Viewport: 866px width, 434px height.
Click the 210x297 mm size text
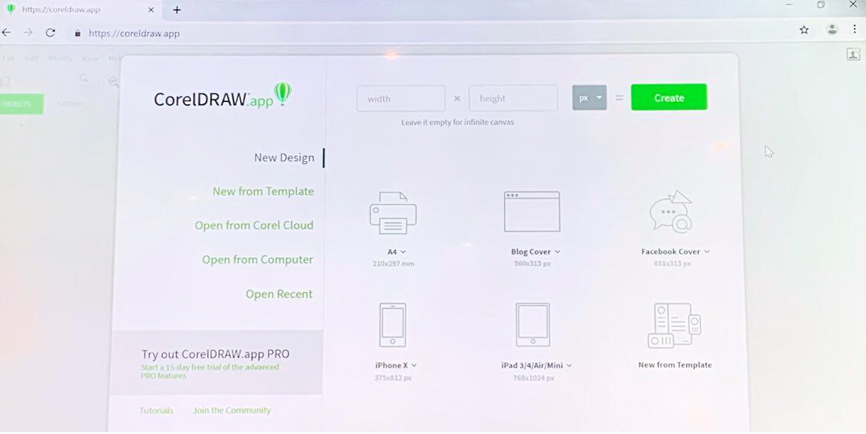click(x=393, y=264)
